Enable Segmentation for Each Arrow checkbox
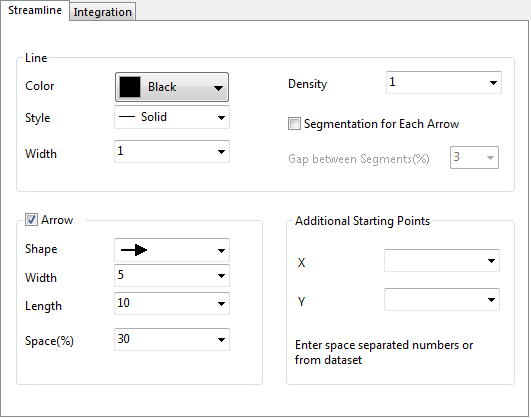The image size is (531, 418). click(294, 124)
